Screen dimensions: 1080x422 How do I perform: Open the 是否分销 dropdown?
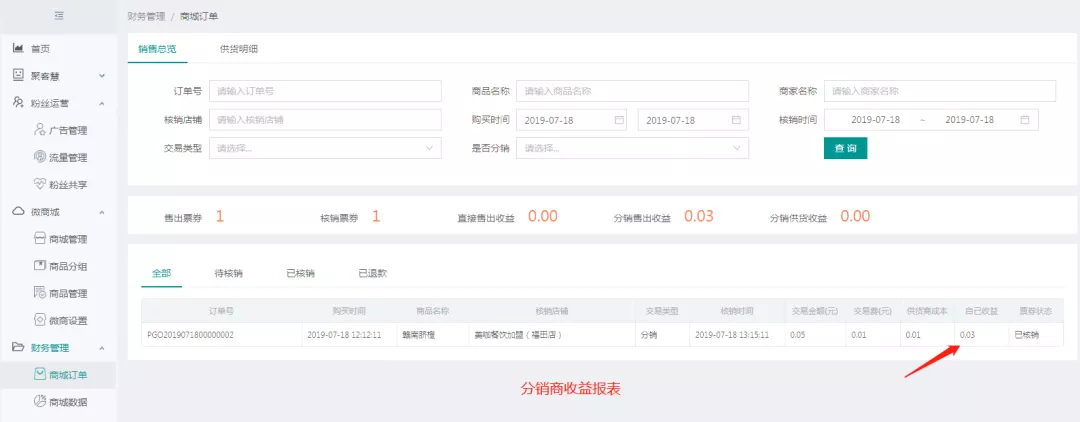point(632,148)
